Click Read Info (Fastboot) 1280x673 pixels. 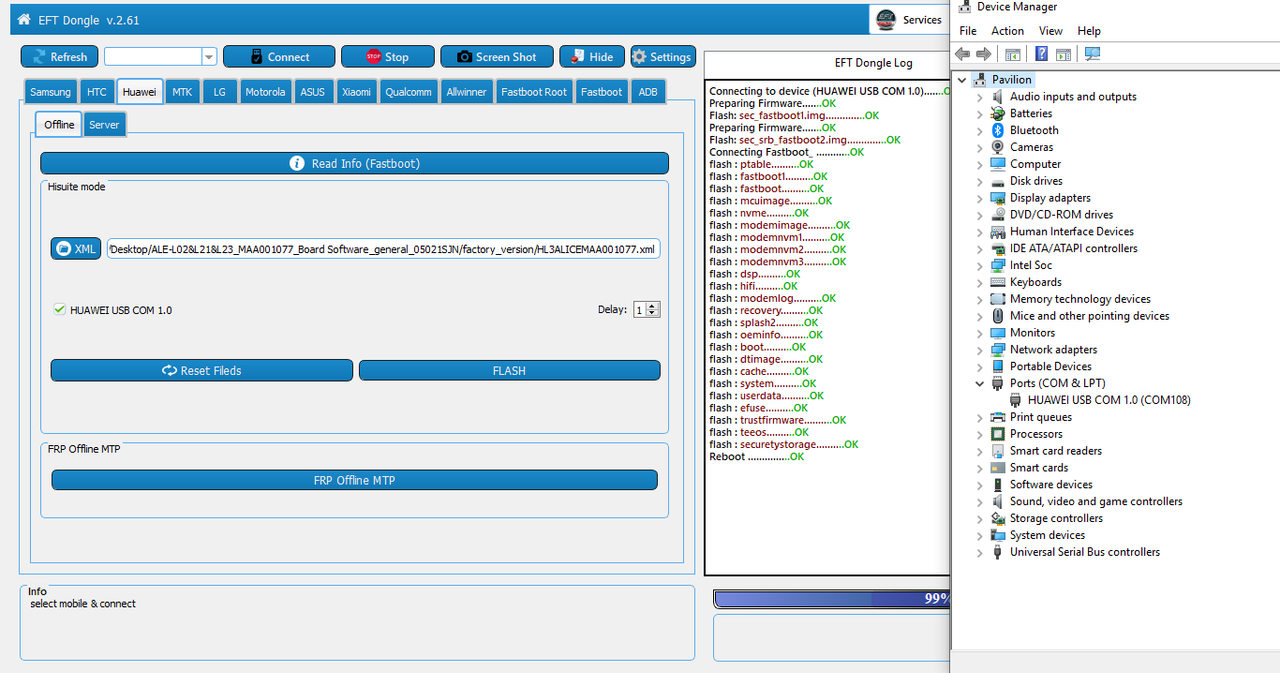(x=355, y=163)
